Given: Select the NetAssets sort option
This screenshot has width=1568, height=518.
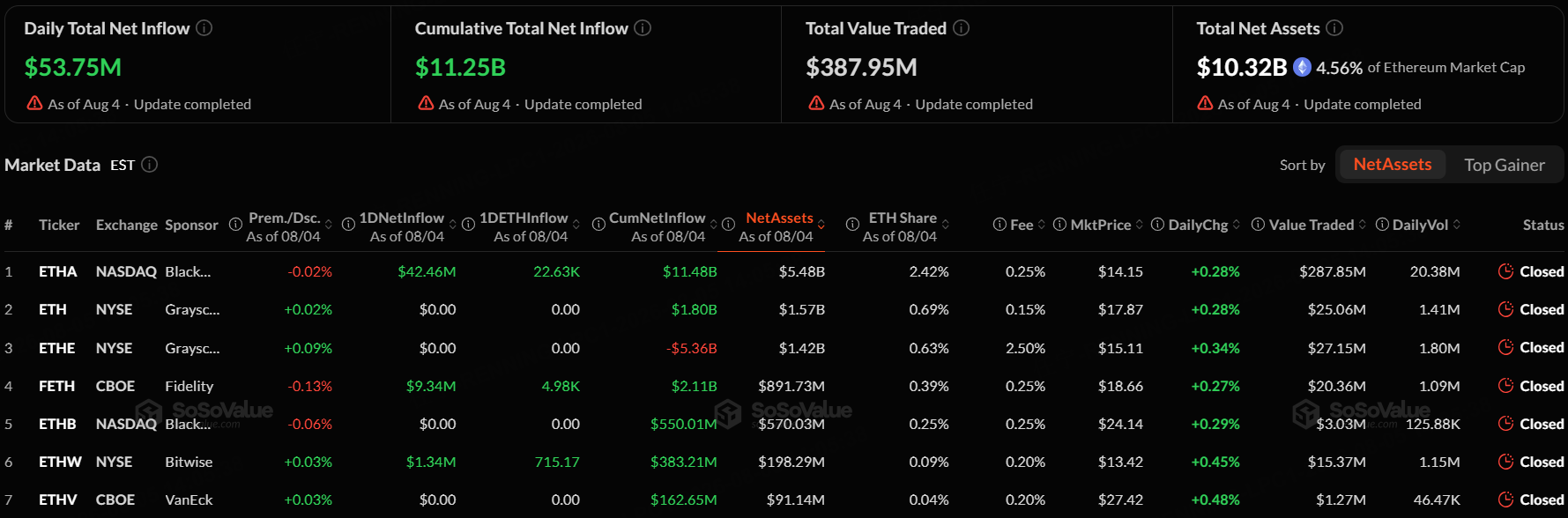Looking at the screenshot, I should point(1392,165).
